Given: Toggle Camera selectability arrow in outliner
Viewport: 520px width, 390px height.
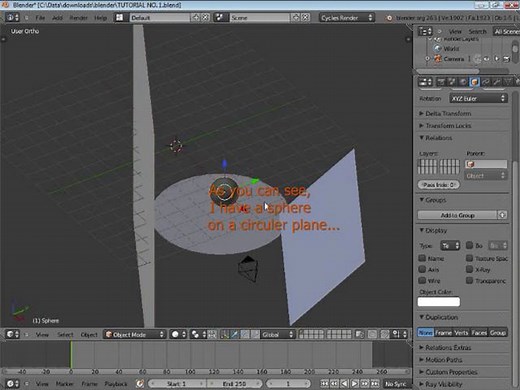Looking at the screenshot, I should pyautogui.click(x=497, y=59).
